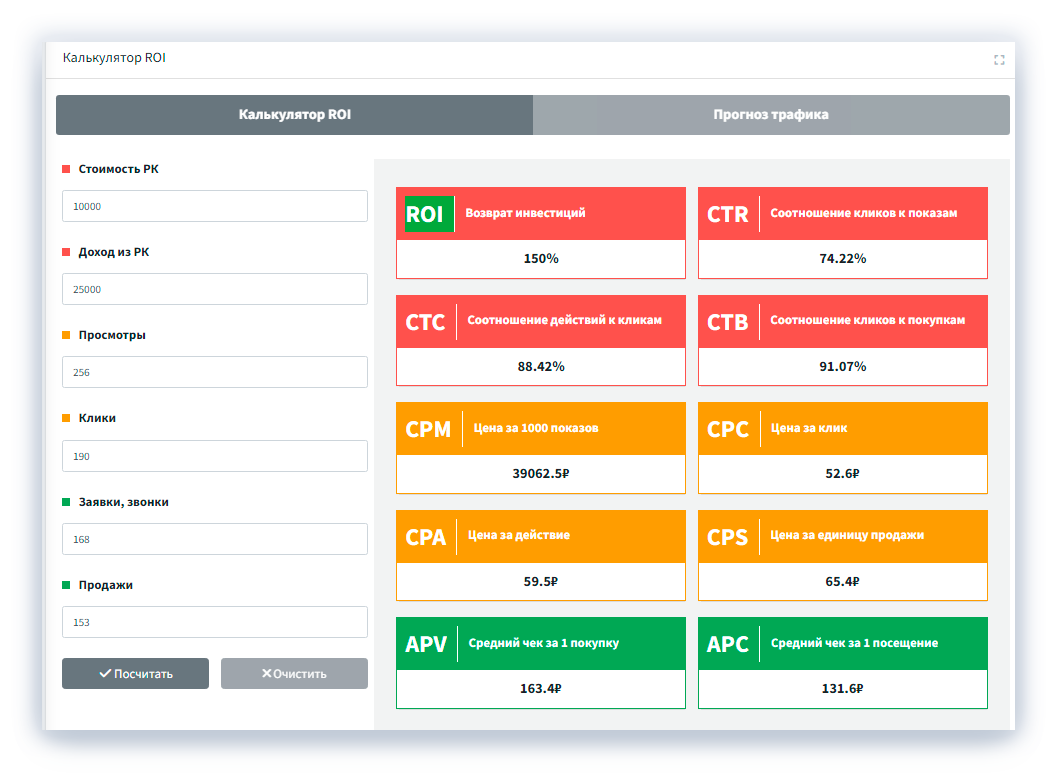The image size is (1057, 773).
Task: Click the CTB card header
Action: pos(842,322)
